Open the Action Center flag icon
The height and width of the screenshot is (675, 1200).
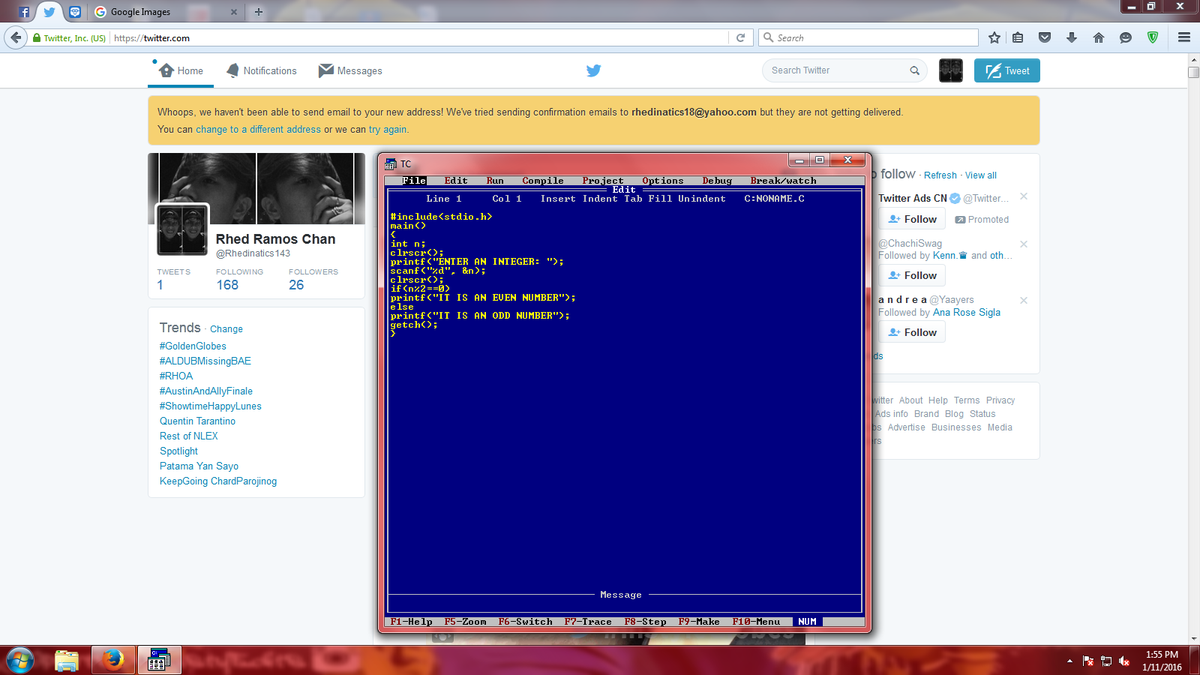click(1088, 660)
